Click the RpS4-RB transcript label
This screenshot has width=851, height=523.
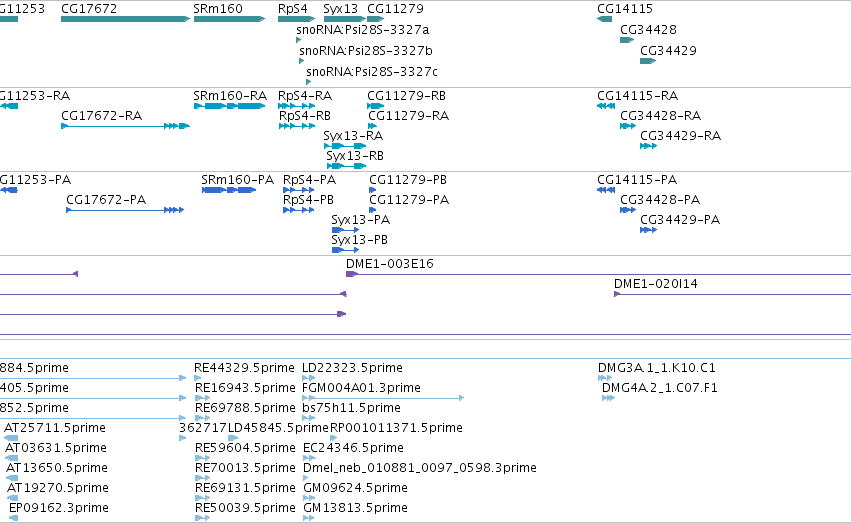(x=304, y=116)
